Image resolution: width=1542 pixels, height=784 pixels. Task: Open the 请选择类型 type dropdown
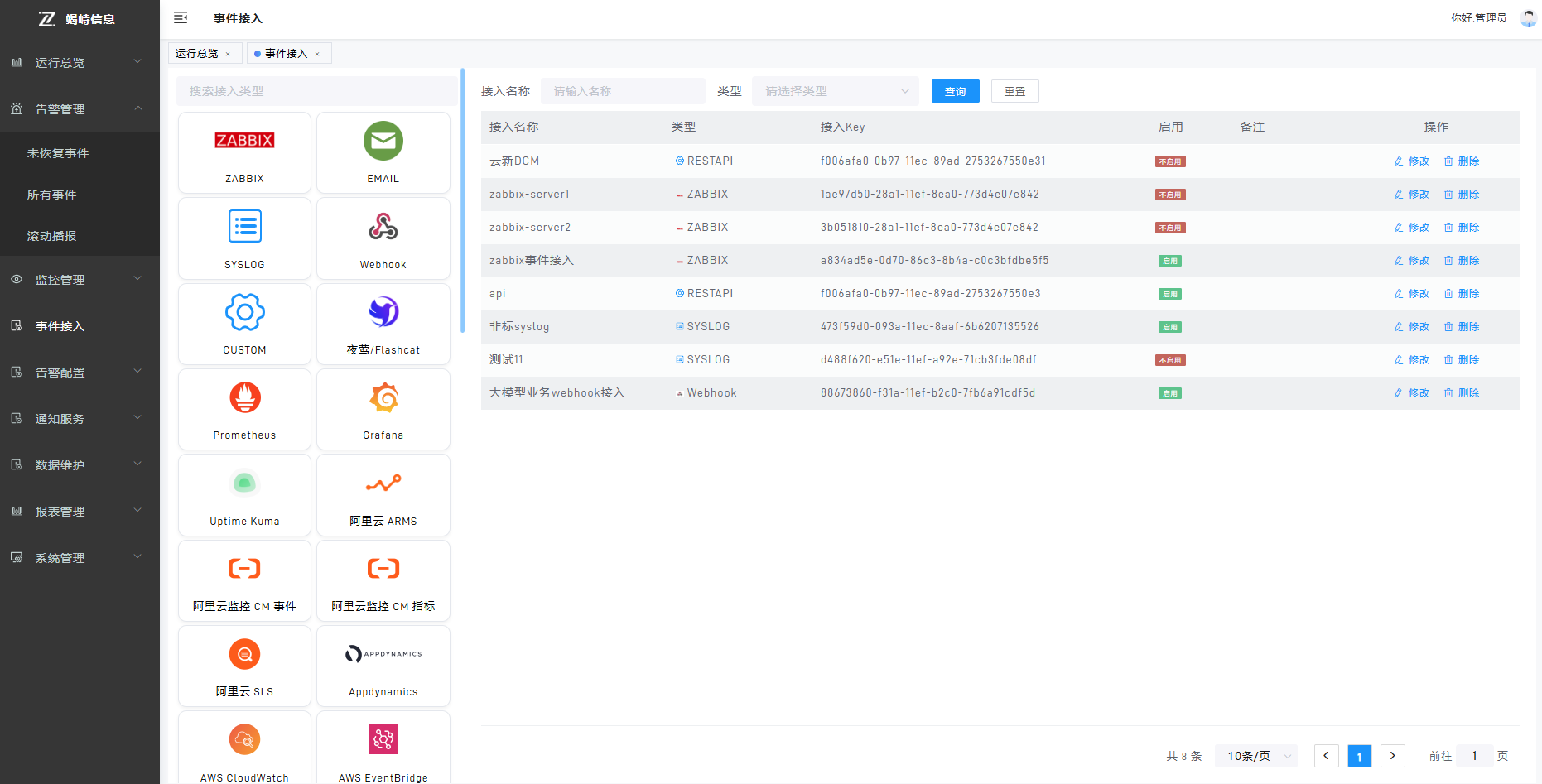pos(836,91)
